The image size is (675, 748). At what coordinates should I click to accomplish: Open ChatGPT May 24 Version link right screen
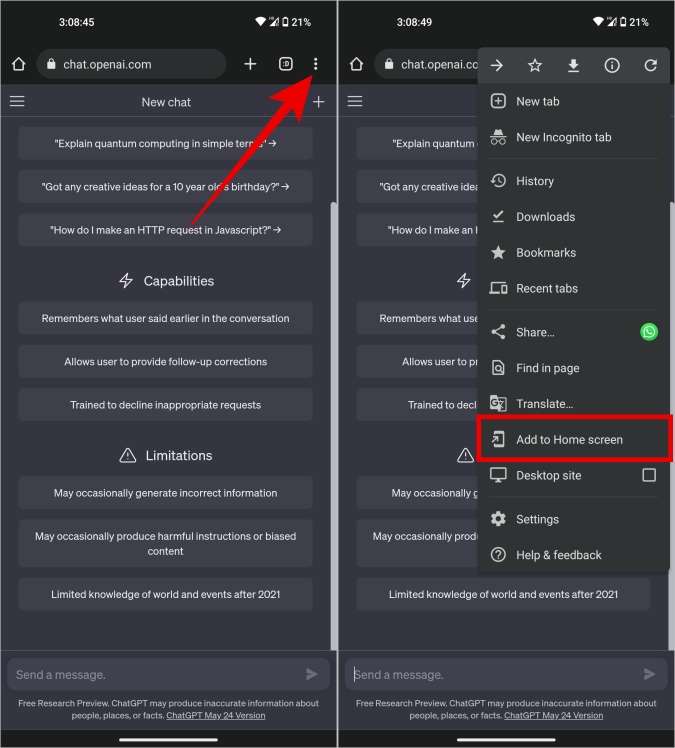(x=553, y=715)
